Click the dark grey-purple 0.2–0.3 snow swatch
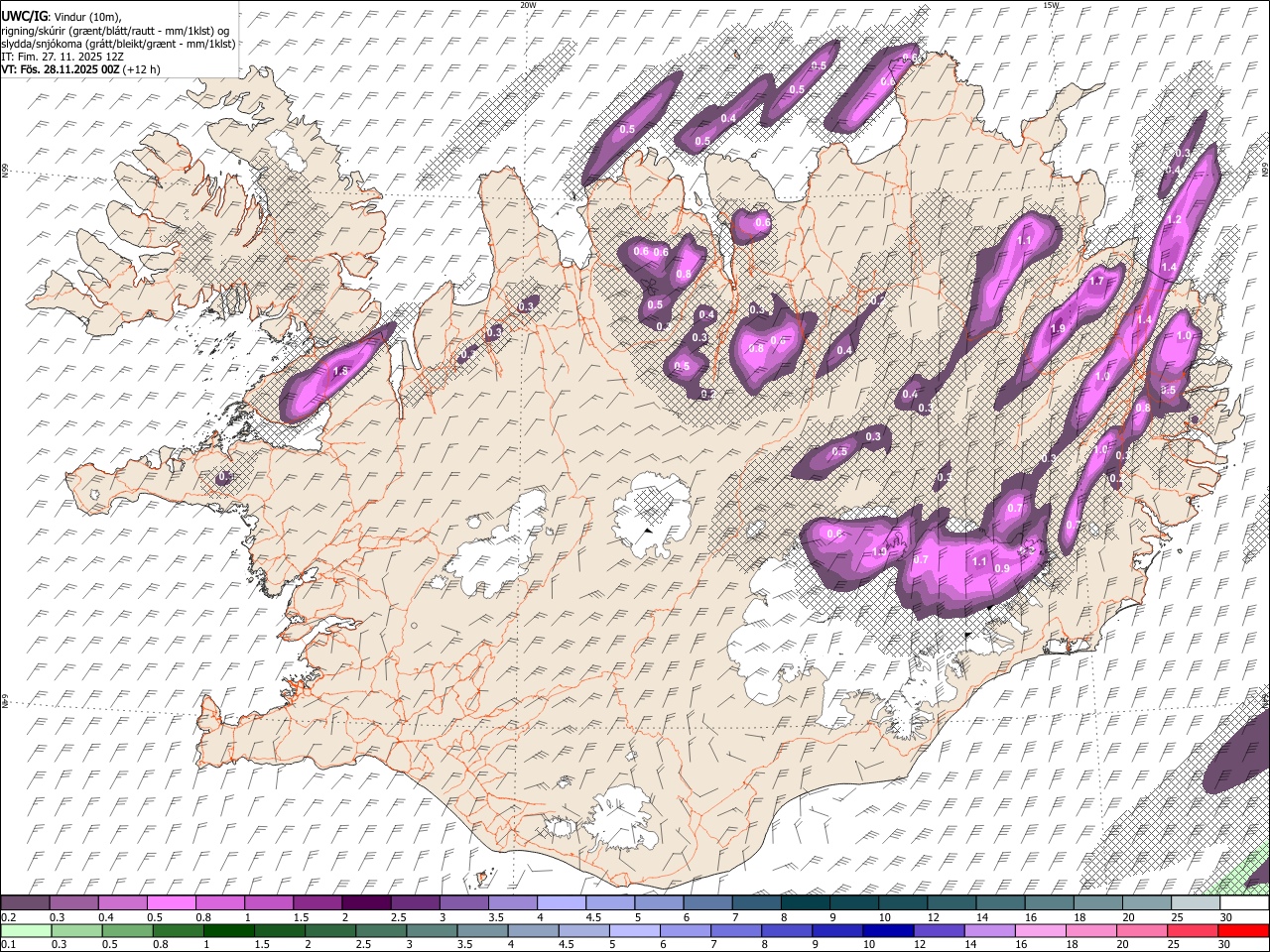The height and width of the screenshot is (952, 1270). pyautogui.click(x=25, y=903)
